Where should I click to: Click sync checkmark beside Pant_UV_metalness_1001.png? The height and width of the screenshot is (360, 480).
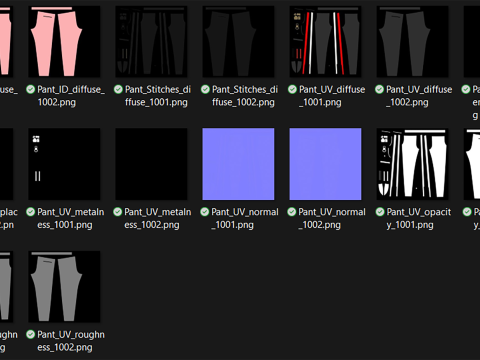pos(31,212)
